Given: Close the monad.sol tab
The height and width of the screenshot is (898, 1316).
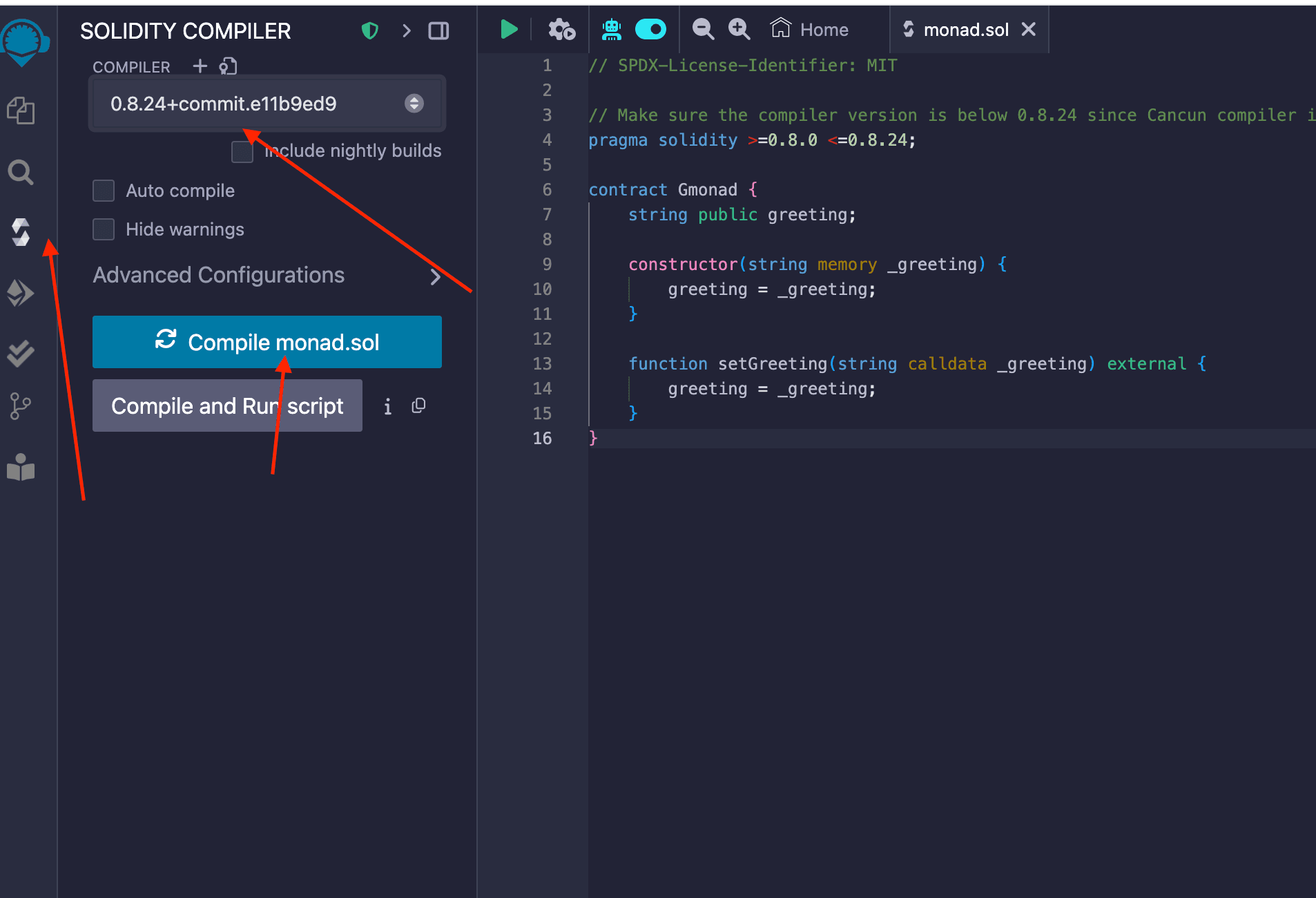Looking at the screenshot, I should (x=1028, y=29).
